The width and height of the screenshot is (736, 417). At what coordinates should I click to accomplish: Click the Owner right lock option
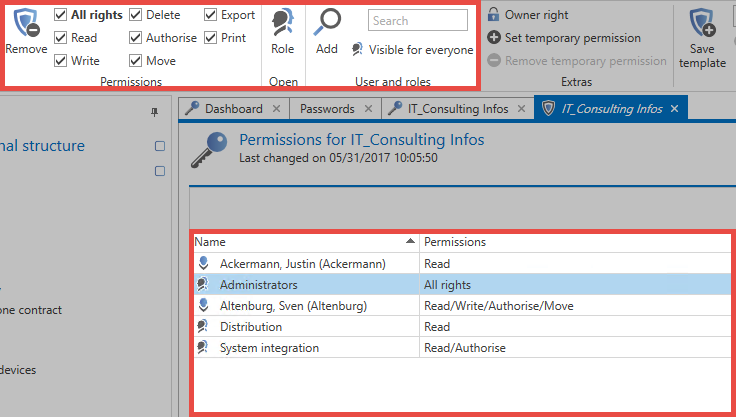[528, 15]
